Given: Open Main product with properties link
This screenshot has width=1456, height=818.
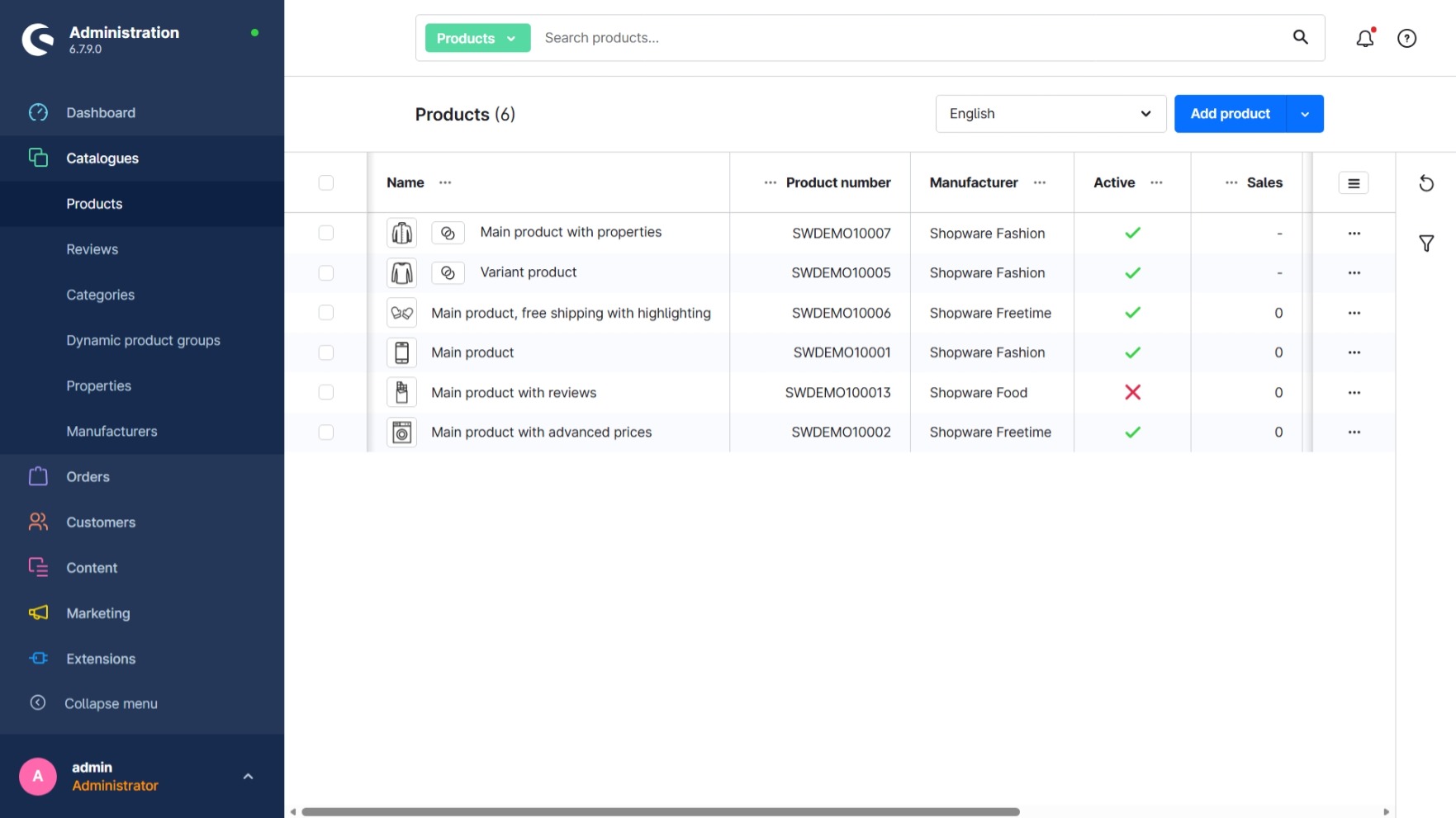Looking at the screenshot, I should tap(571, 232).
